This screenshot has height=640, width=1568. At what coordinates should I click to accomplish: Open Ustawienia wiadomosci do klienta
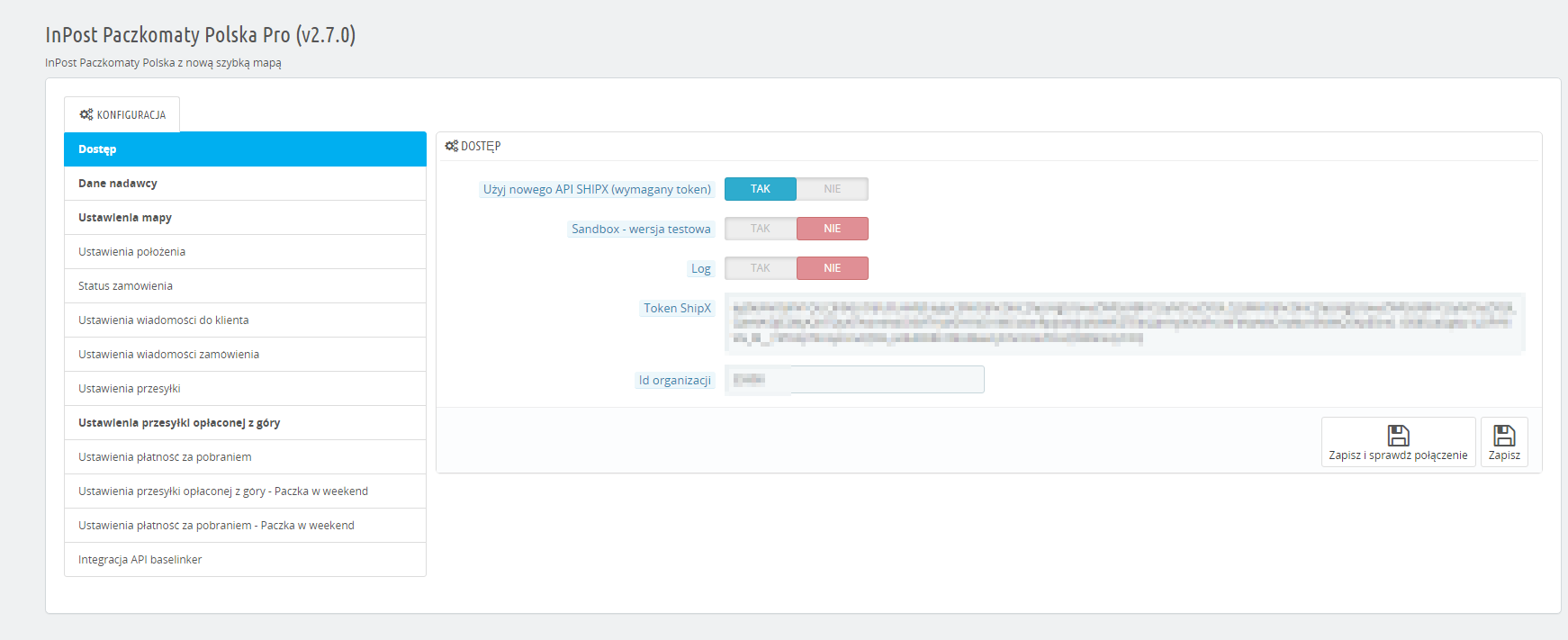tap(245, 320)
